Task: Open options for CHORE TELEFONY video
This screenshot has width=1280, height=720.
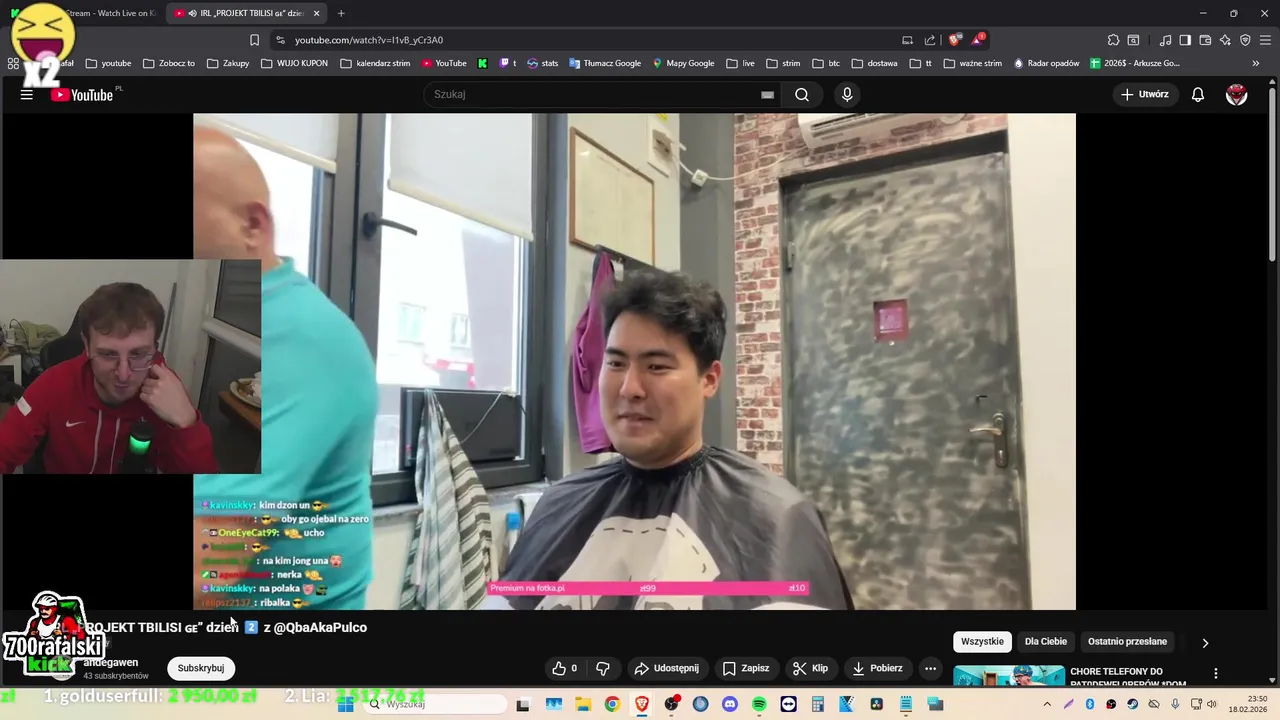Action: tap(1216, 674)
